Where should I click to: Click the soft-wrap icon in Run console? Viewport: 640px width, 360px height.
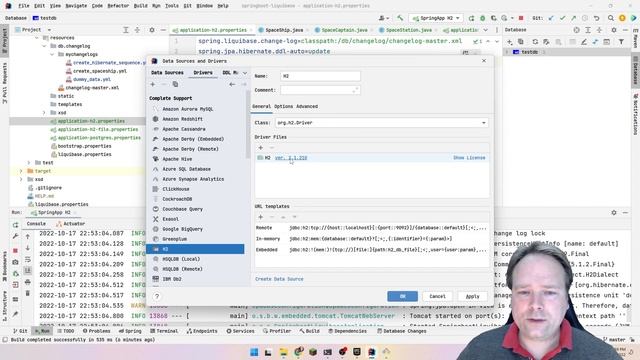(x=28, y=260)
